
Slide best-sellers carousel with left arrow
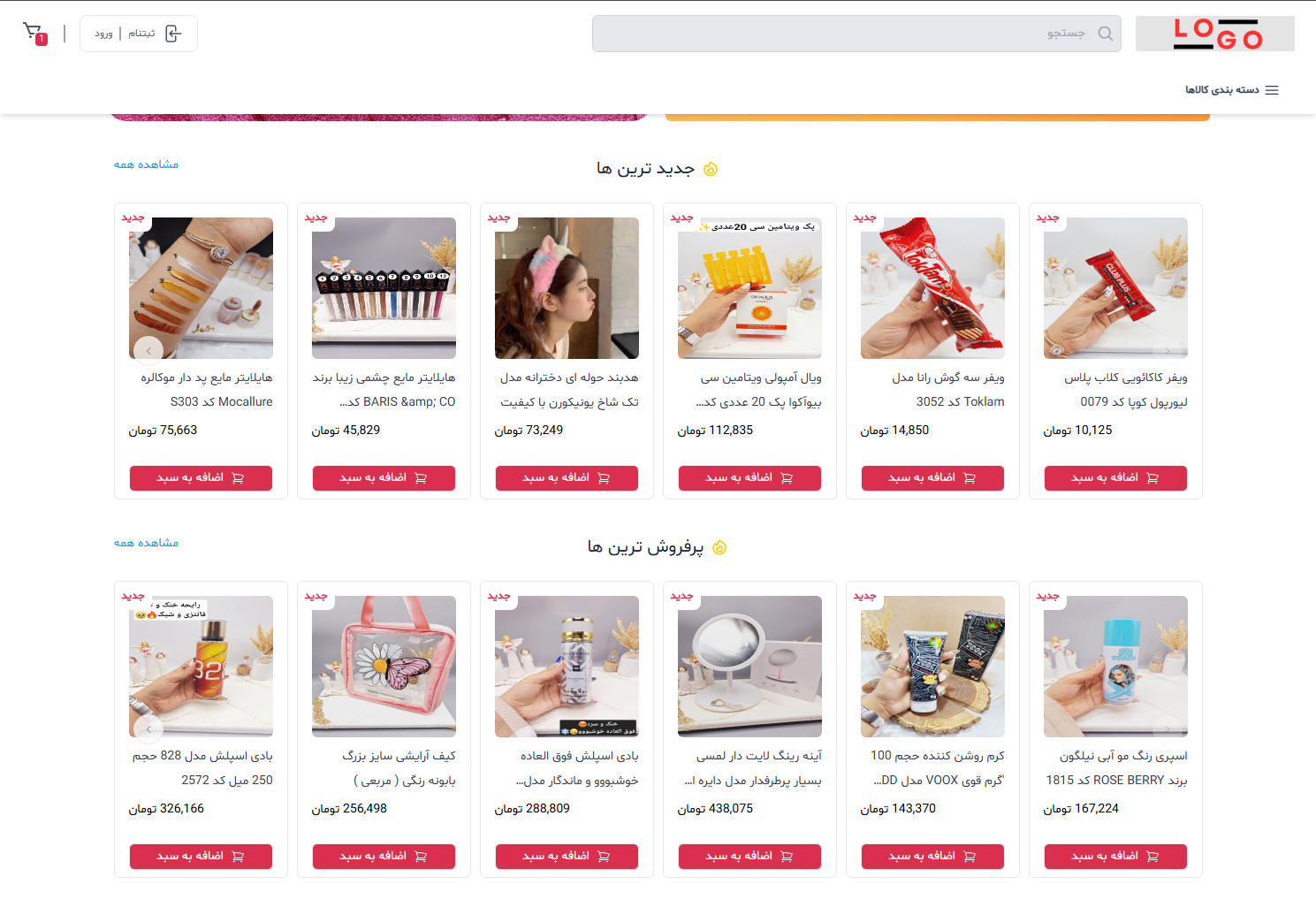coord(148,729)
